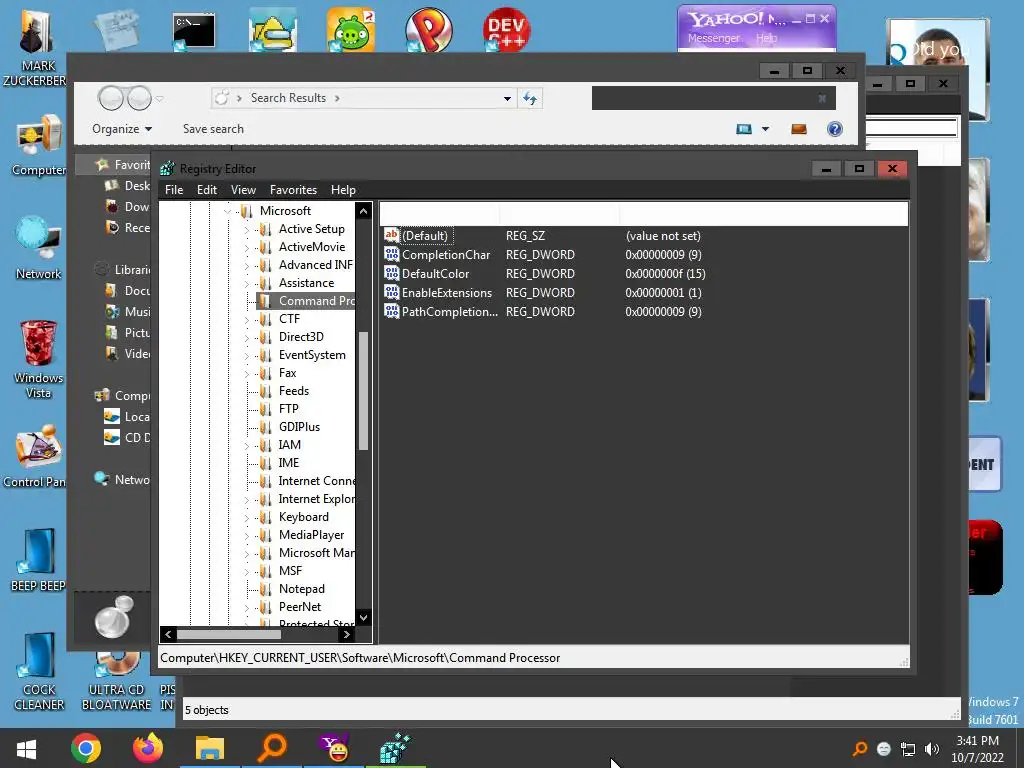Select the 0x00000001 (1) data cell
This screenshot has width=1024, height=768.
point(663,293)
